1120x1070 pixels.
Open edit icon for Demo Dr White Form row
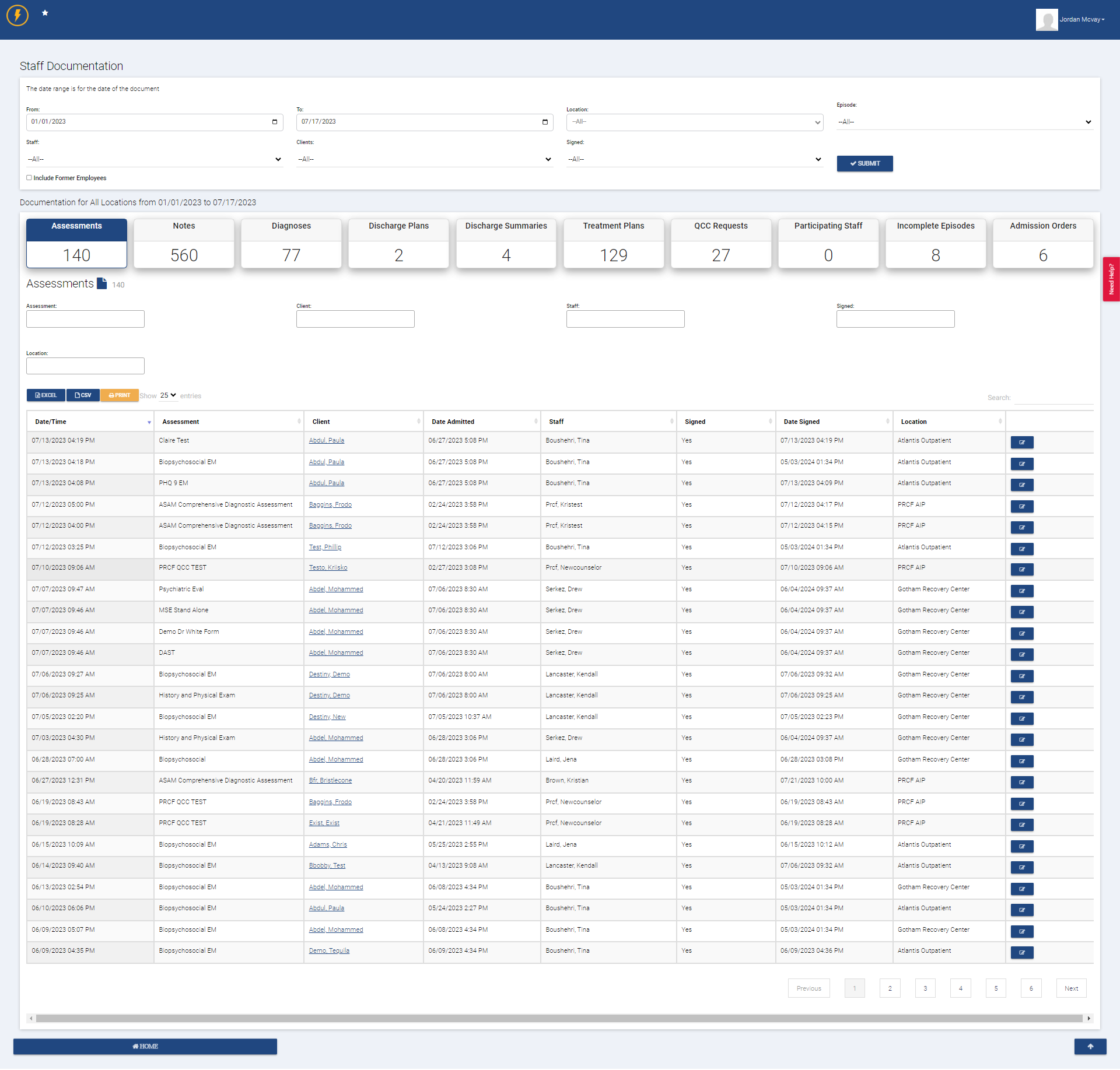[1022, 634]
